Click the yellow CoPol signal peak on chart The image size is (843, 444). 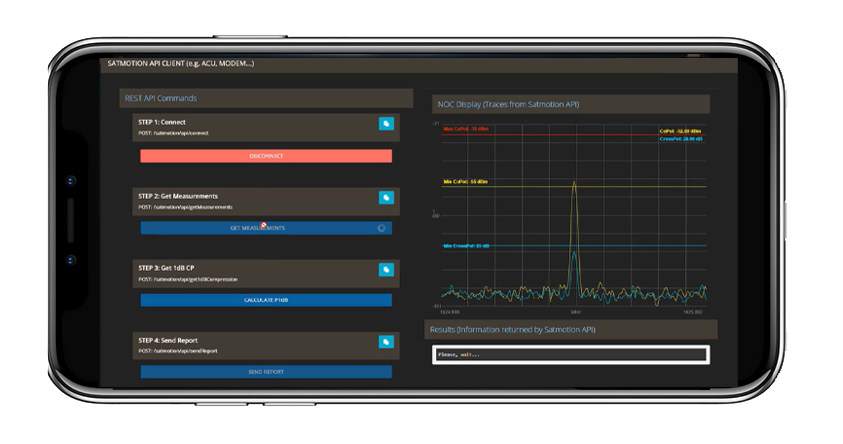click(574, 185)
